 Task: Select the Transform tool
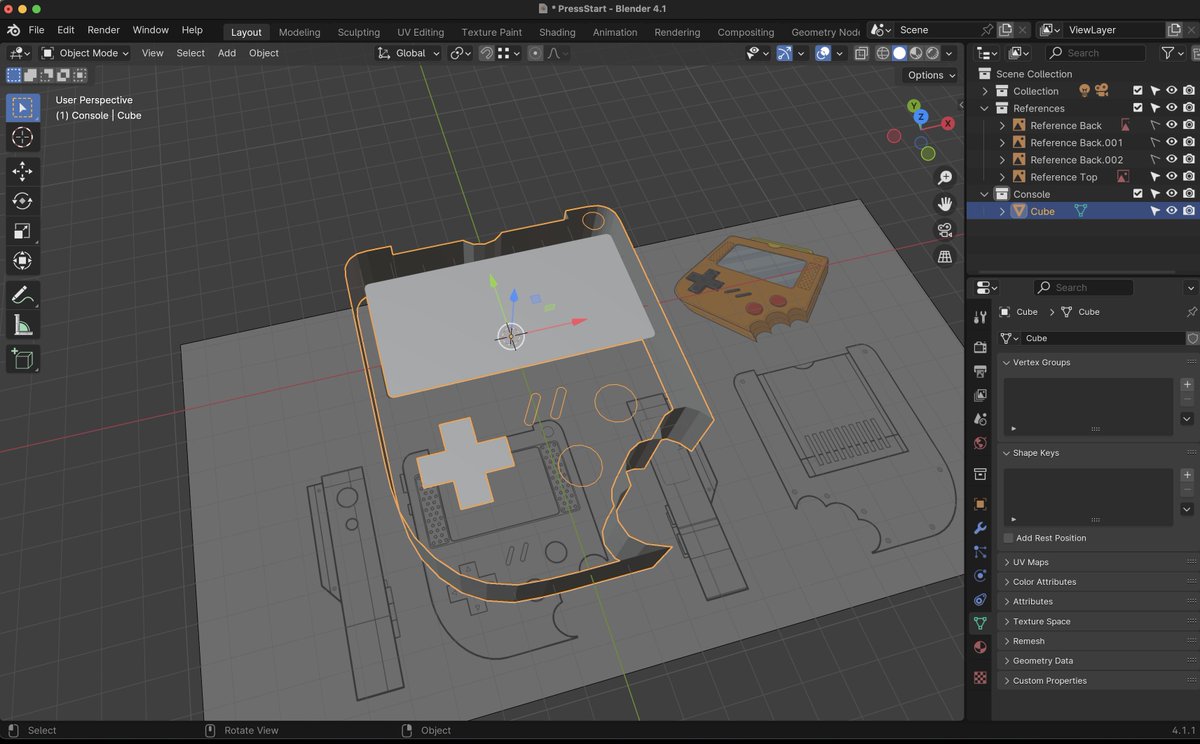point(22,261)
